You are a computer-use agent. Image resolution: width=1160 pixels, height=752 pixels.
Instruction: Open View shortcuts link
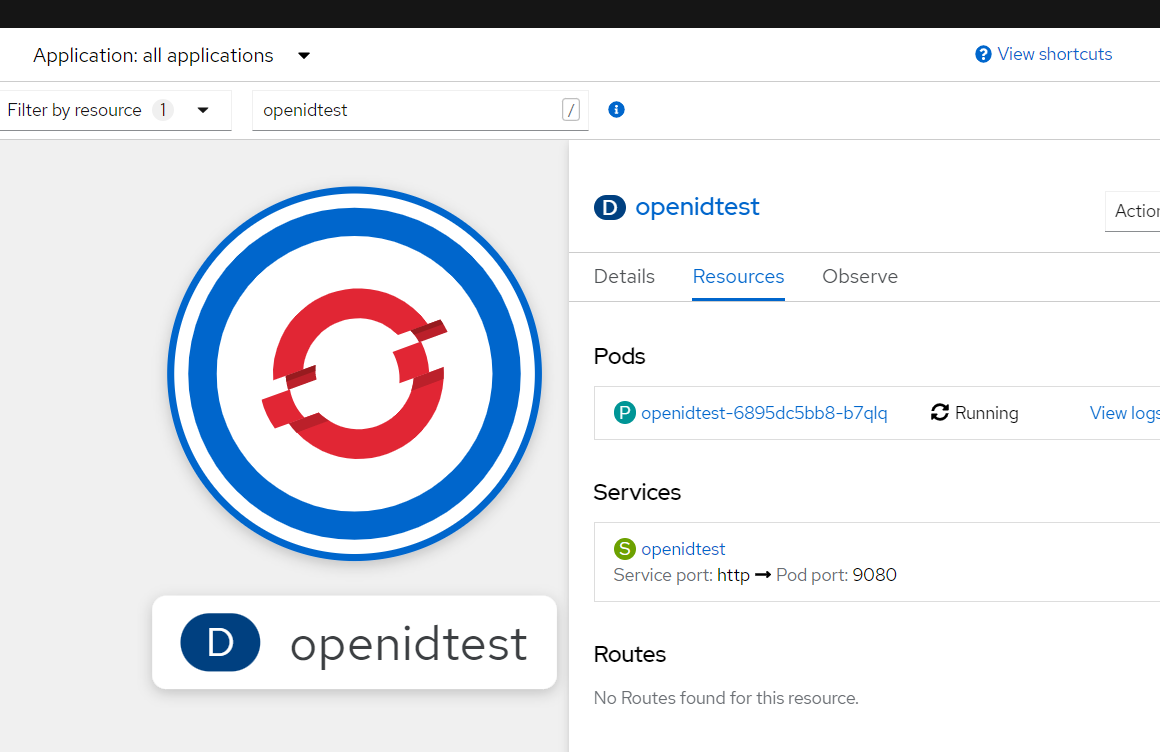point(1054,55)
